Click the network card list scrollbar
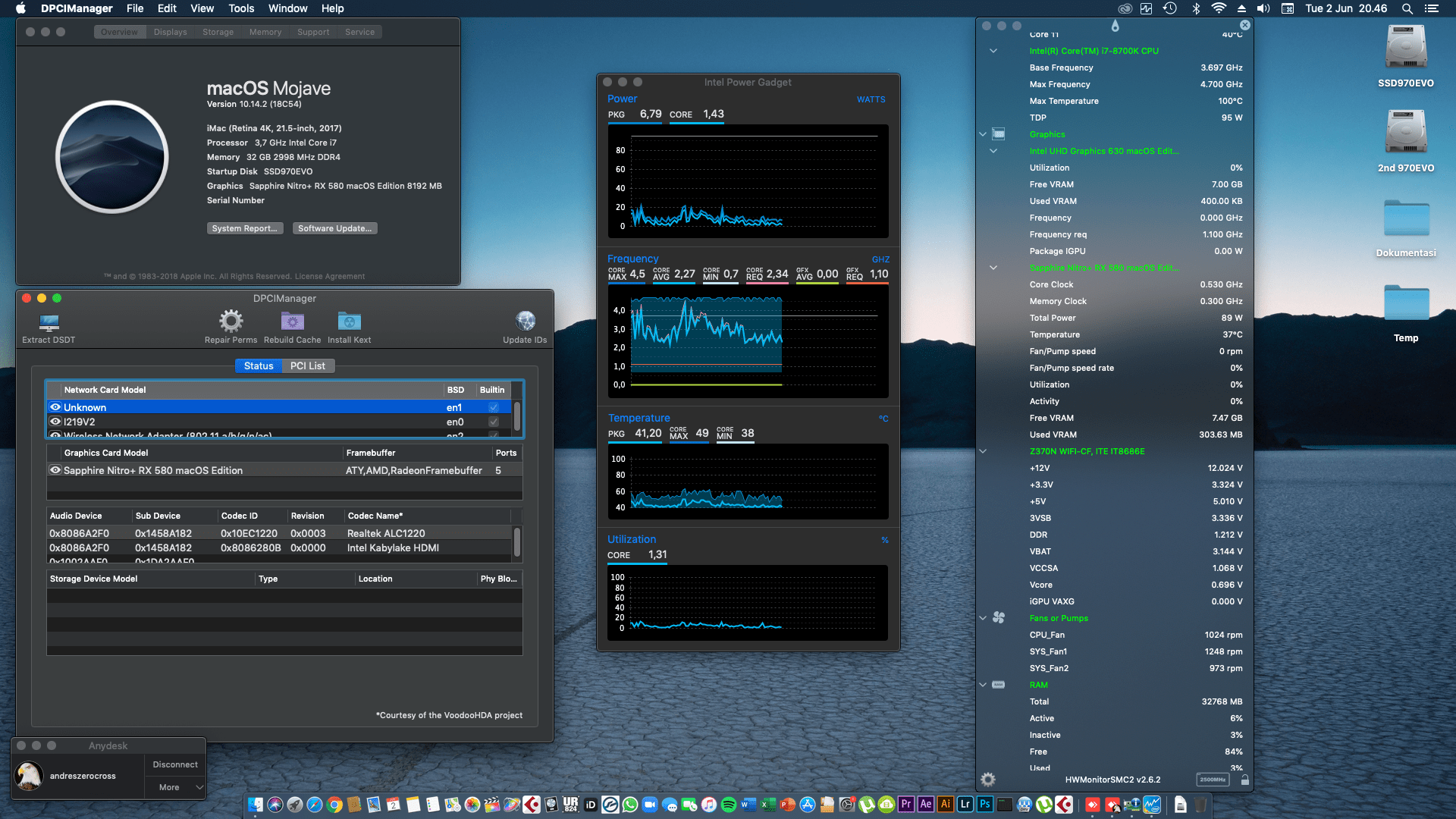Viewport: 1456px width, 819px height. (516, 416)
